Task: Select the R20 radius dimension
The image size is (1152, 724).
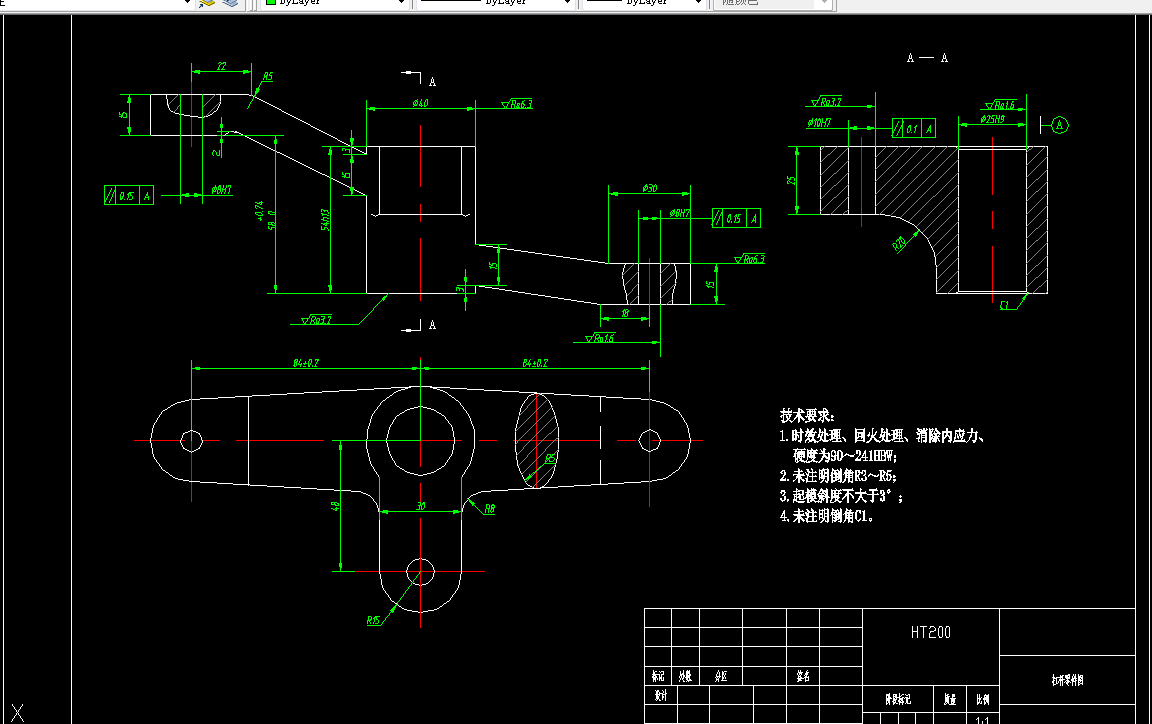Action: [900, 242]
